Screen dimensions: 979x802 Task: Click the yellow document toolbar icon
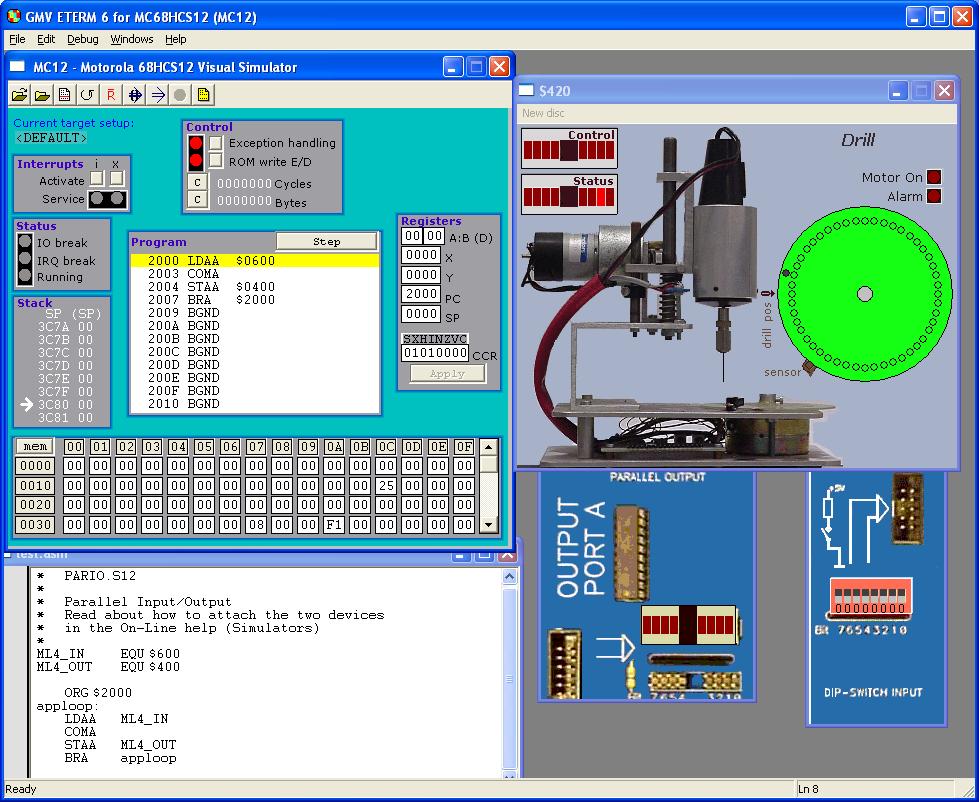pos(203,95)
